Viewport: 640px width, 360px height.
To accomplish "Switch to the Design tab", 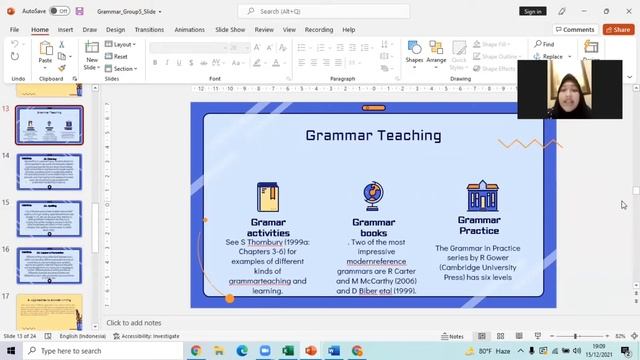I will (116, 29).
